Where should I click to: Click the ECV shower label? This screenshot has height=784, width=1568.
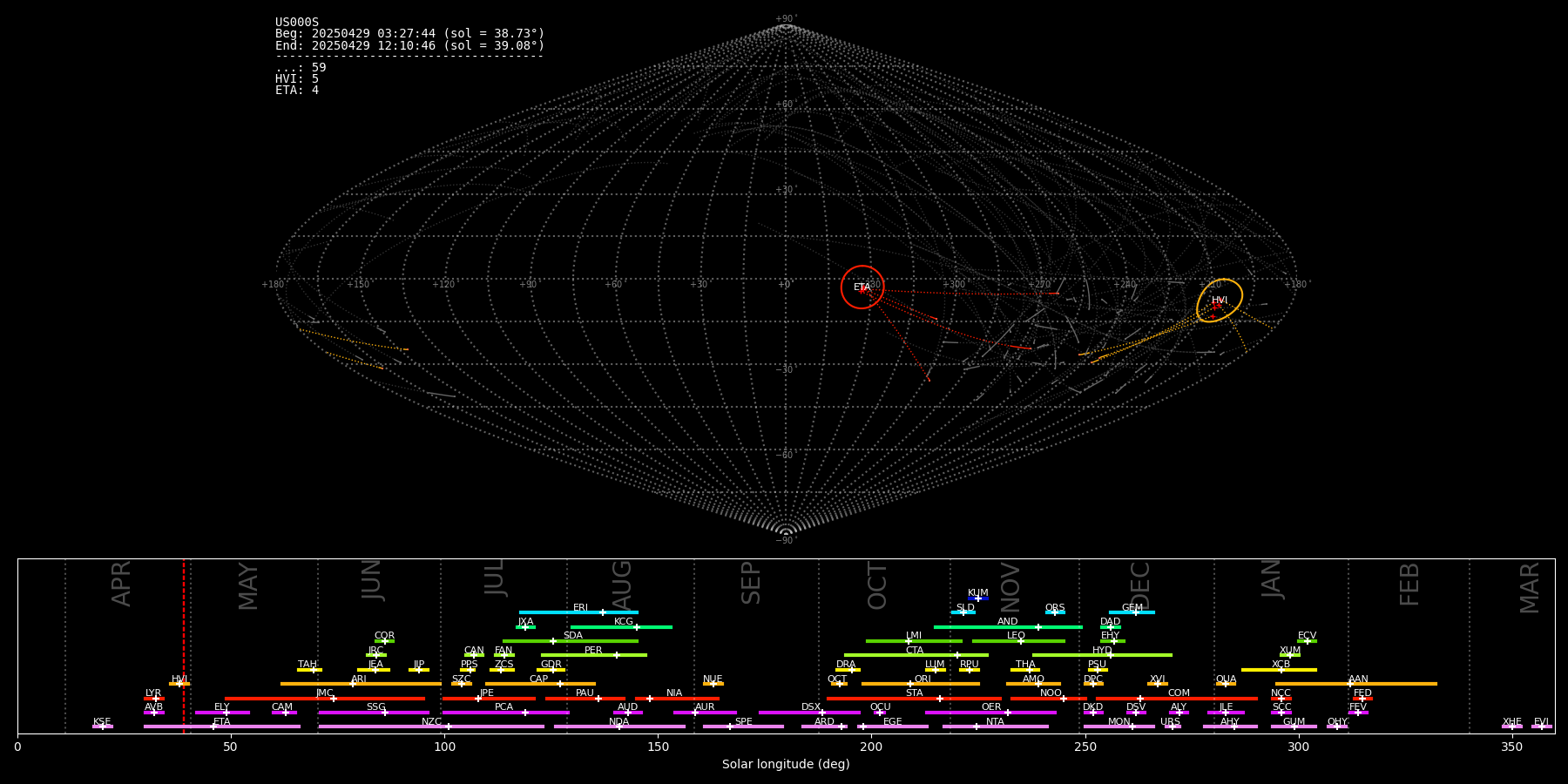click(x=1307, y=635)
